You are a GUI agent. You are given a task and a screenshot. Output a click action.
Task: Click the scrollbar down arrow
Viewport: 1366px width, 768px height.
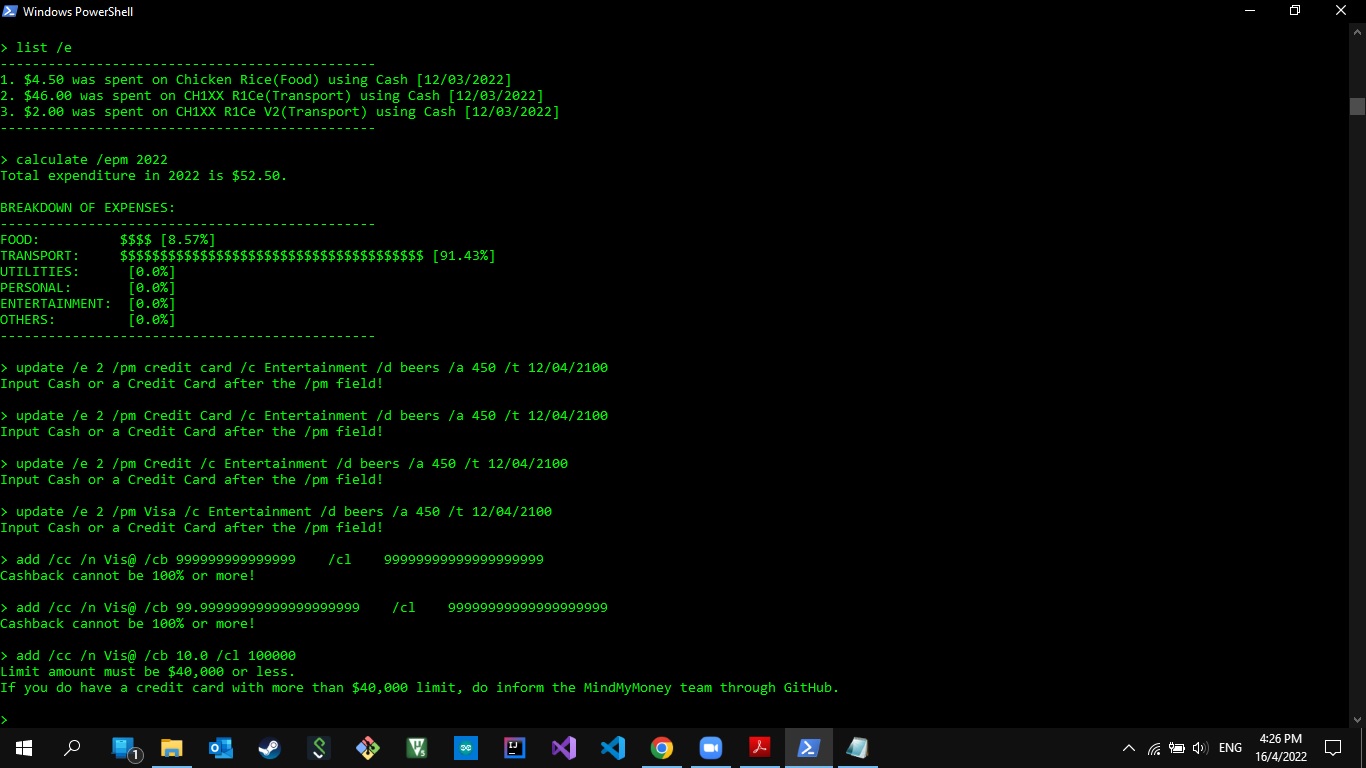(1357, 719)
